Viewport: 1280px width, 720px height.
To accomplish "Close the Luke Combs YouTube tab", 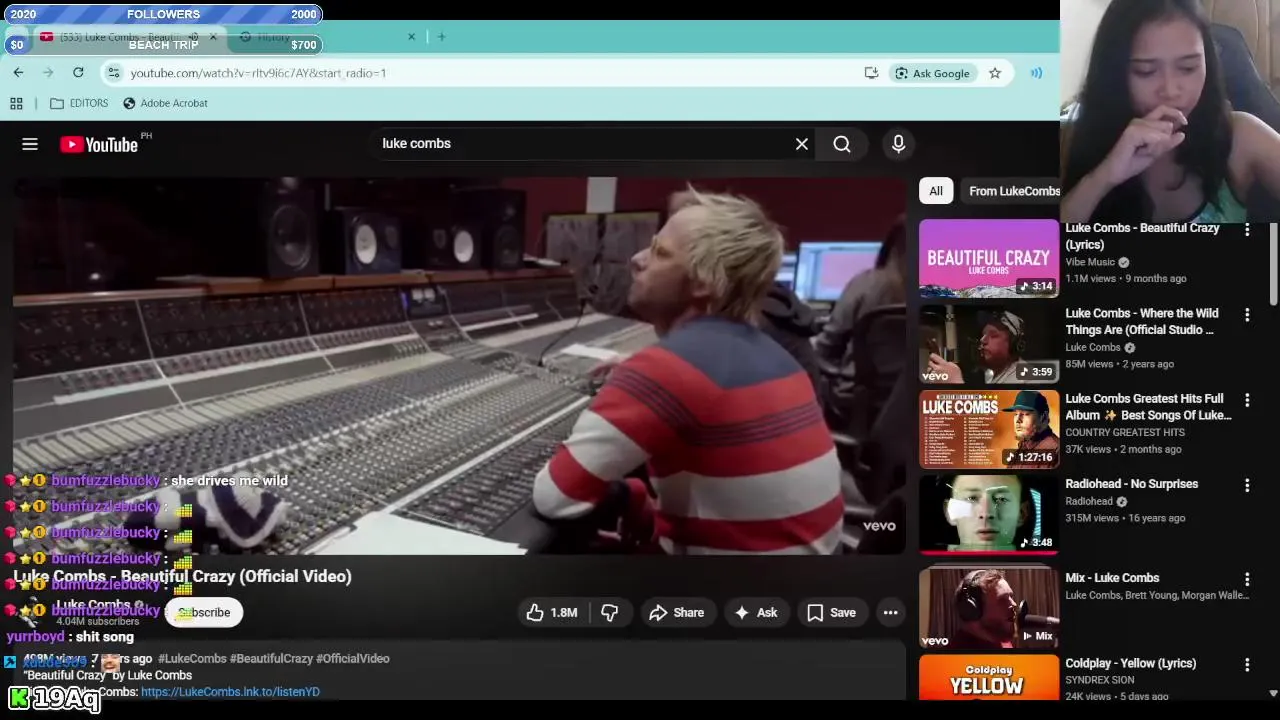I will pos(212,37).
